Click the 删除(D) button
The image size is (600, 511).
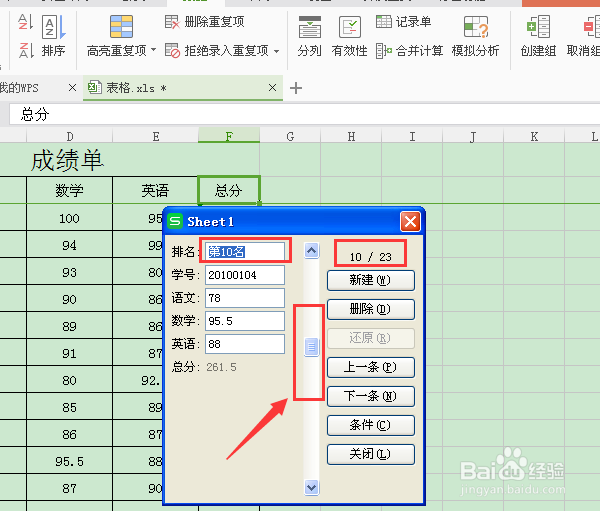(x=370, y=309)
